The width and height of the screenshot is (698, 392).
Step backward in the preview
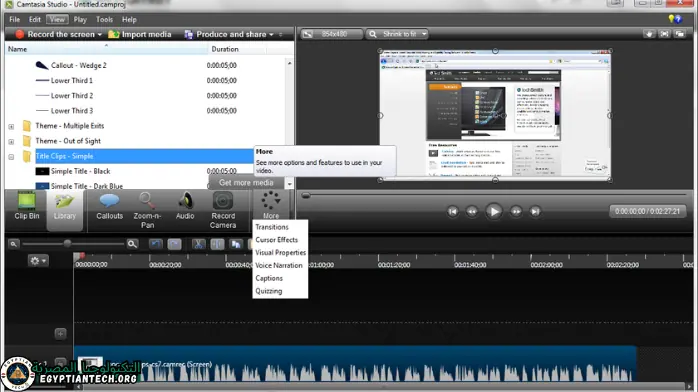[x=472, y=211]
